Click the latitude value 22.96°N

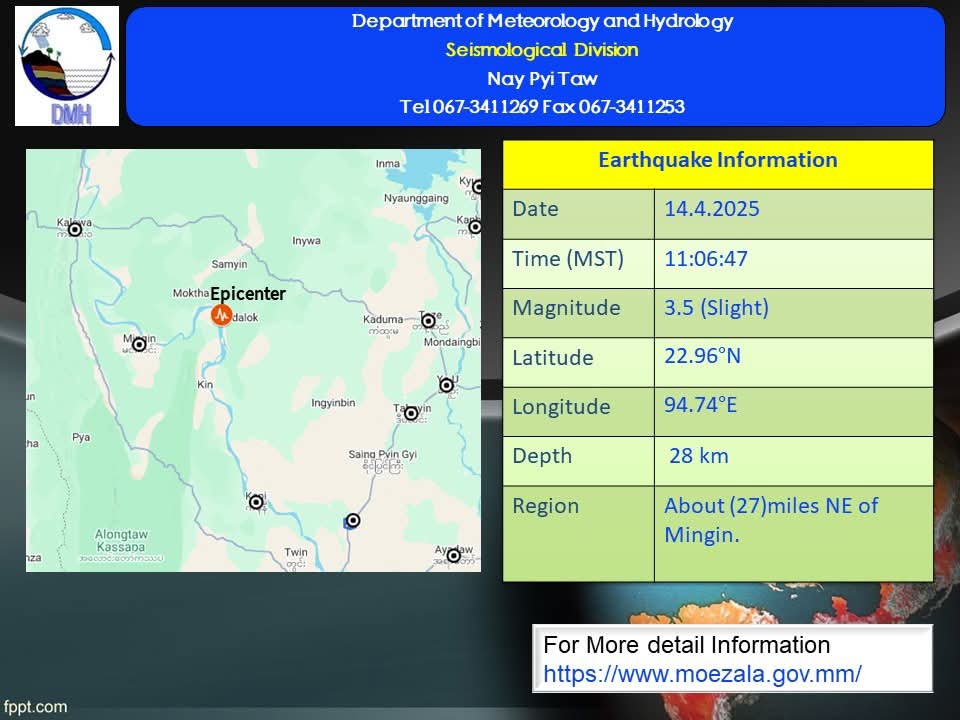pos(702,356)
